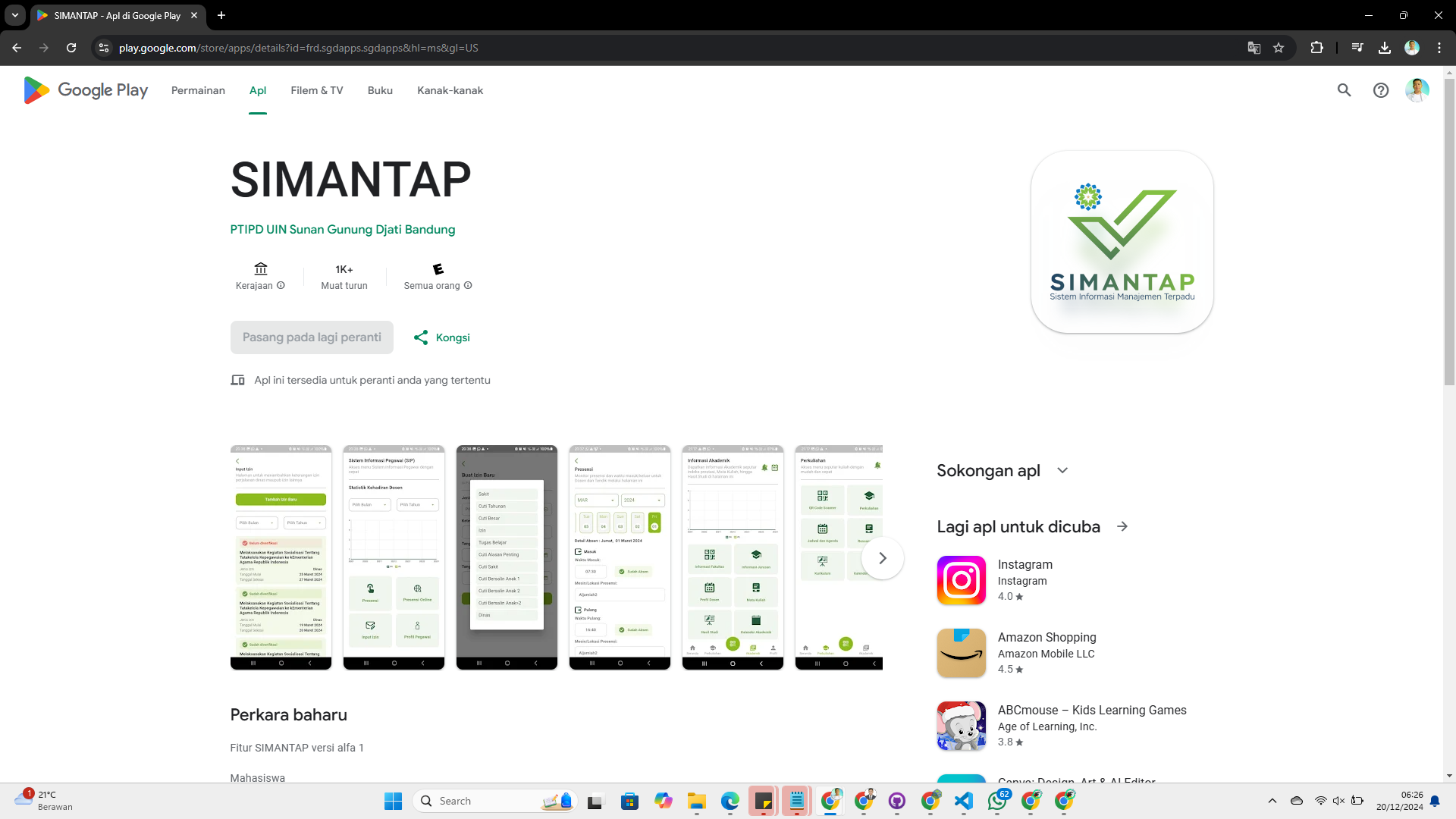Image resolution: width=1456 pixels, height=819 pixels.
Task: Open Chrome three-dot menu
Action: click(1439, 48)
